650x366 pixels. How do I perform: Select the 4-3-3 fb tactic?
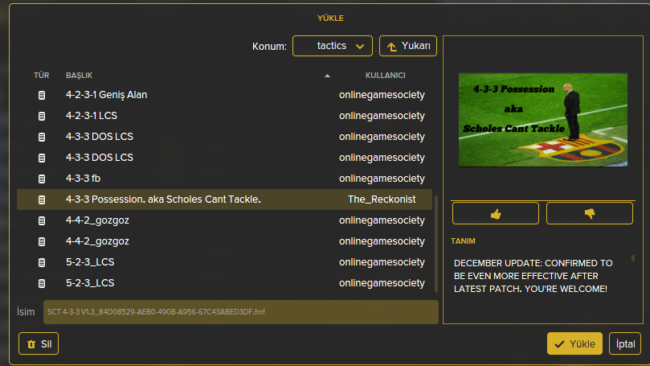click(x=224, y=179)
